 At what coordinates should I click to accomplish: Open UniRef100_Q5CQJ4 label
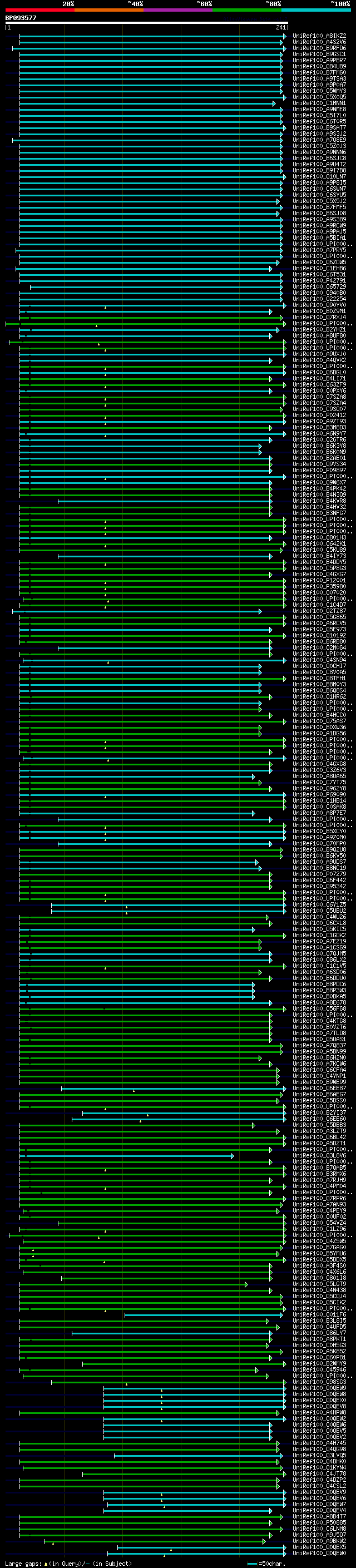click(x=319, y=1296)
